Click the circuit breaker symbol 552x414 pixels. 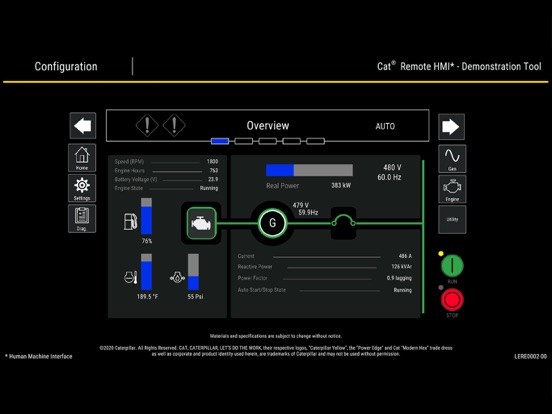(x=343, y=223)
